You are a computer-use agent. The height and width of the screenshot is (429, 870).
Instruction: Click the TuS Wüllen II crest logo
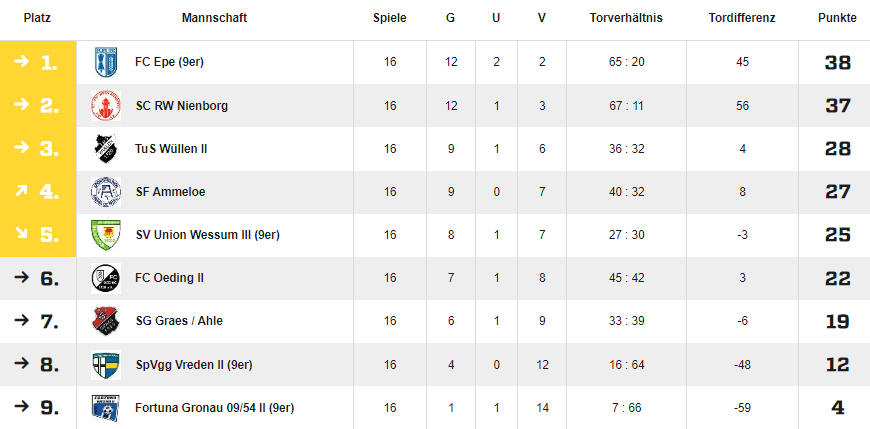pos(105,149)
